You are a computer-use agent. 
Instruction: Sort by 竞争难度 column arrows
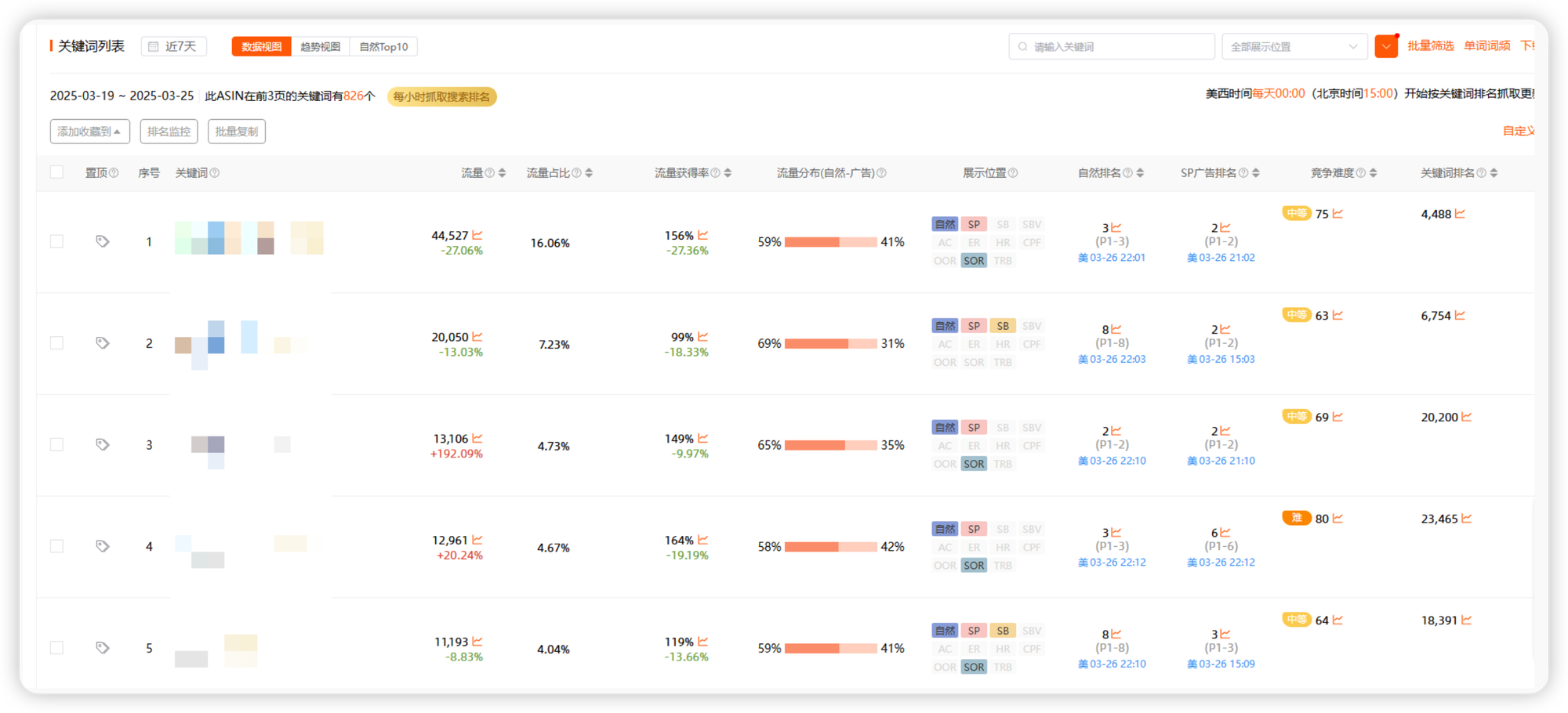[x=1373, y=172]
